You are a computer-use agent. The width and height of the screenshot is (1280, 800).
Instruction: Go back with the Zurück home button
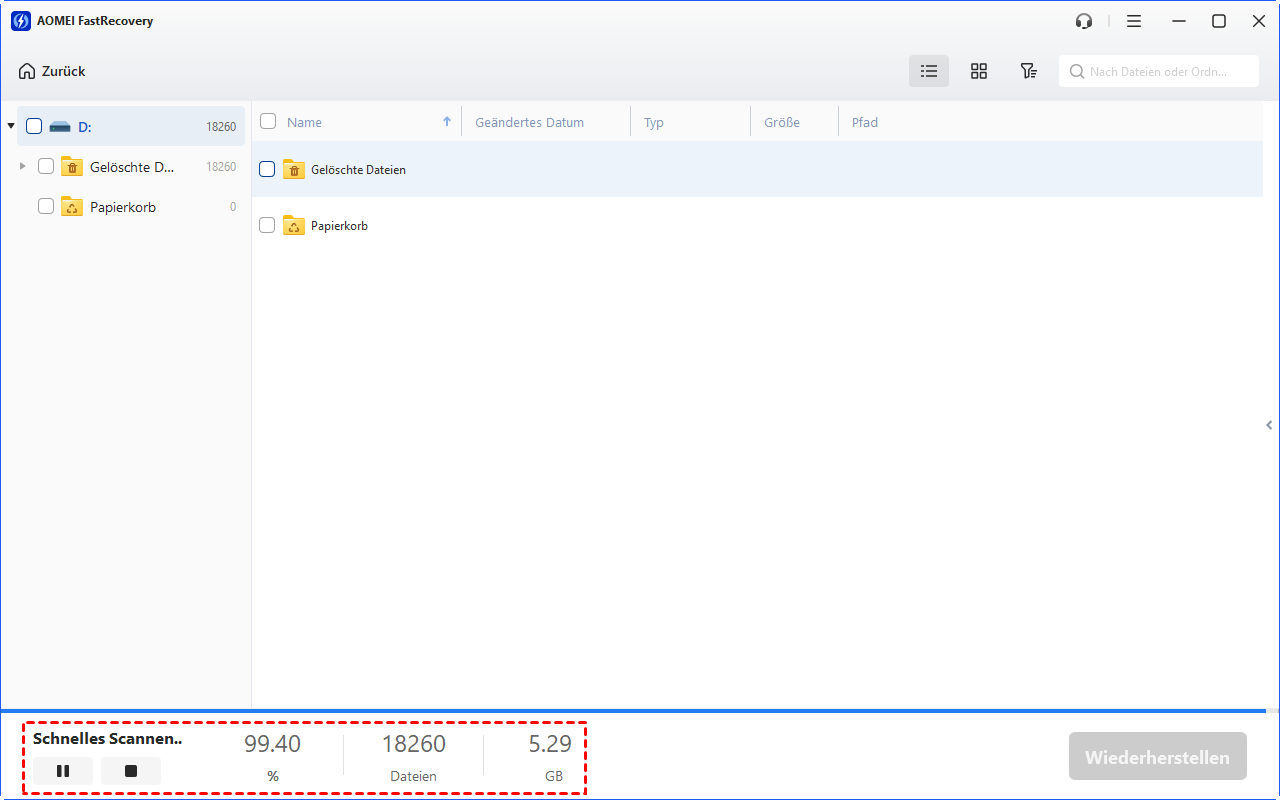coord(52,71)
